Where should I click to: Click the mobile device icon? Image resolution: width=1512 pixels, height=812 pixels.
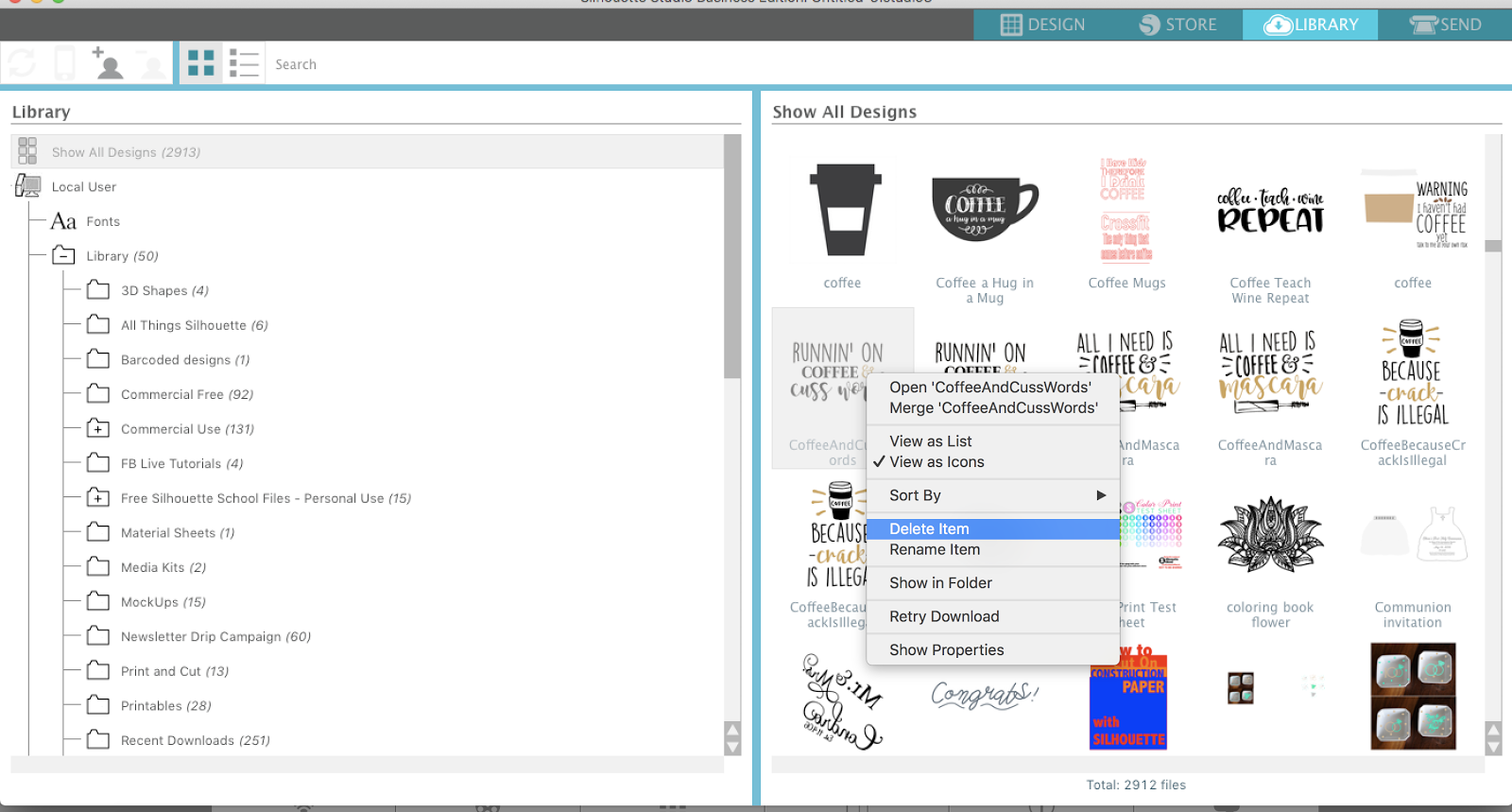pos(64,63)
